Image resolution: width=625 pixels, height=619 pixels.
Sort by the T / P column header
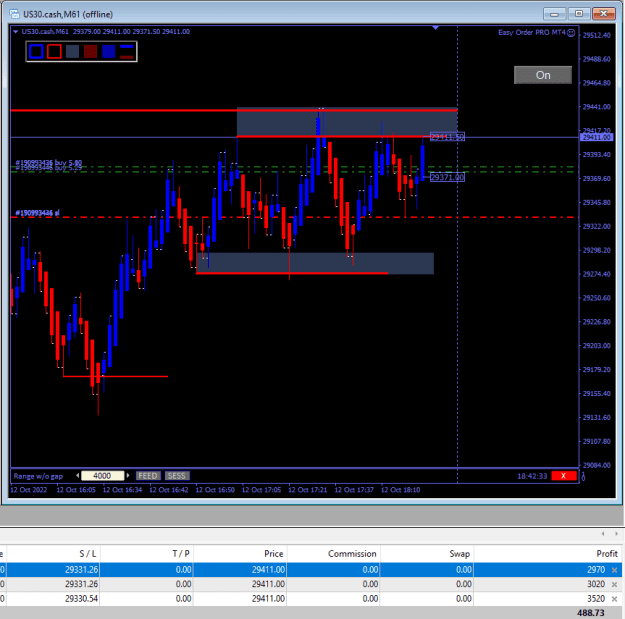tap(147, 554)
